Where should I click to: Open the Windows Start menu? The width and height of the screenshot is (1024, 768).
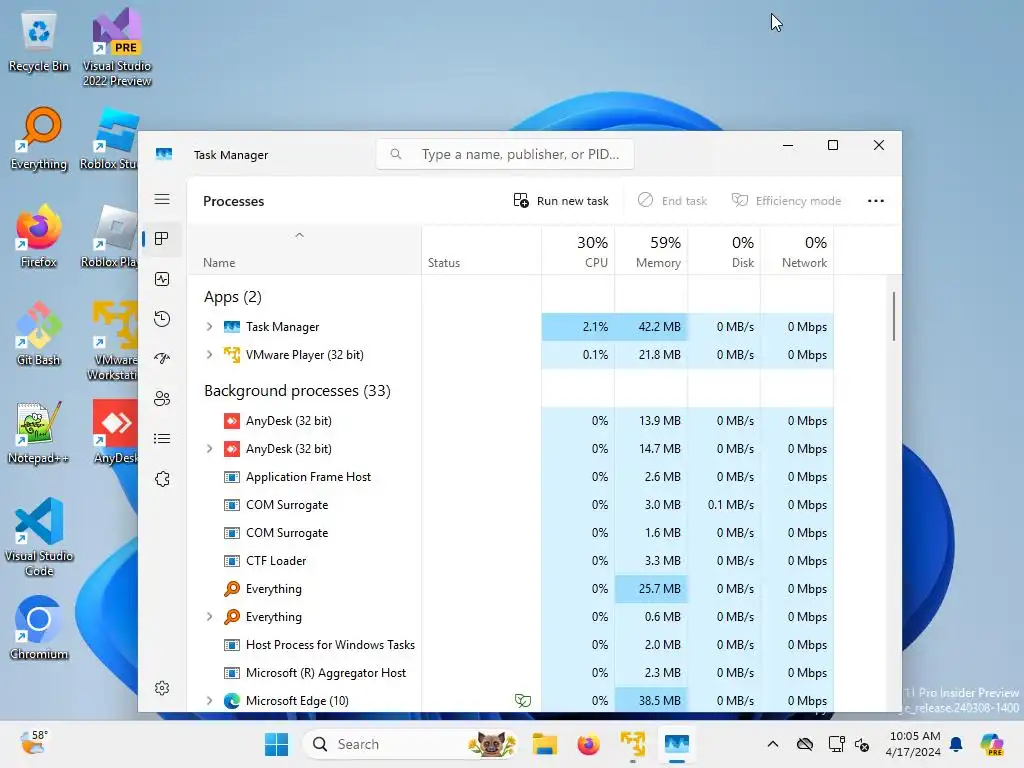(276, 744)
